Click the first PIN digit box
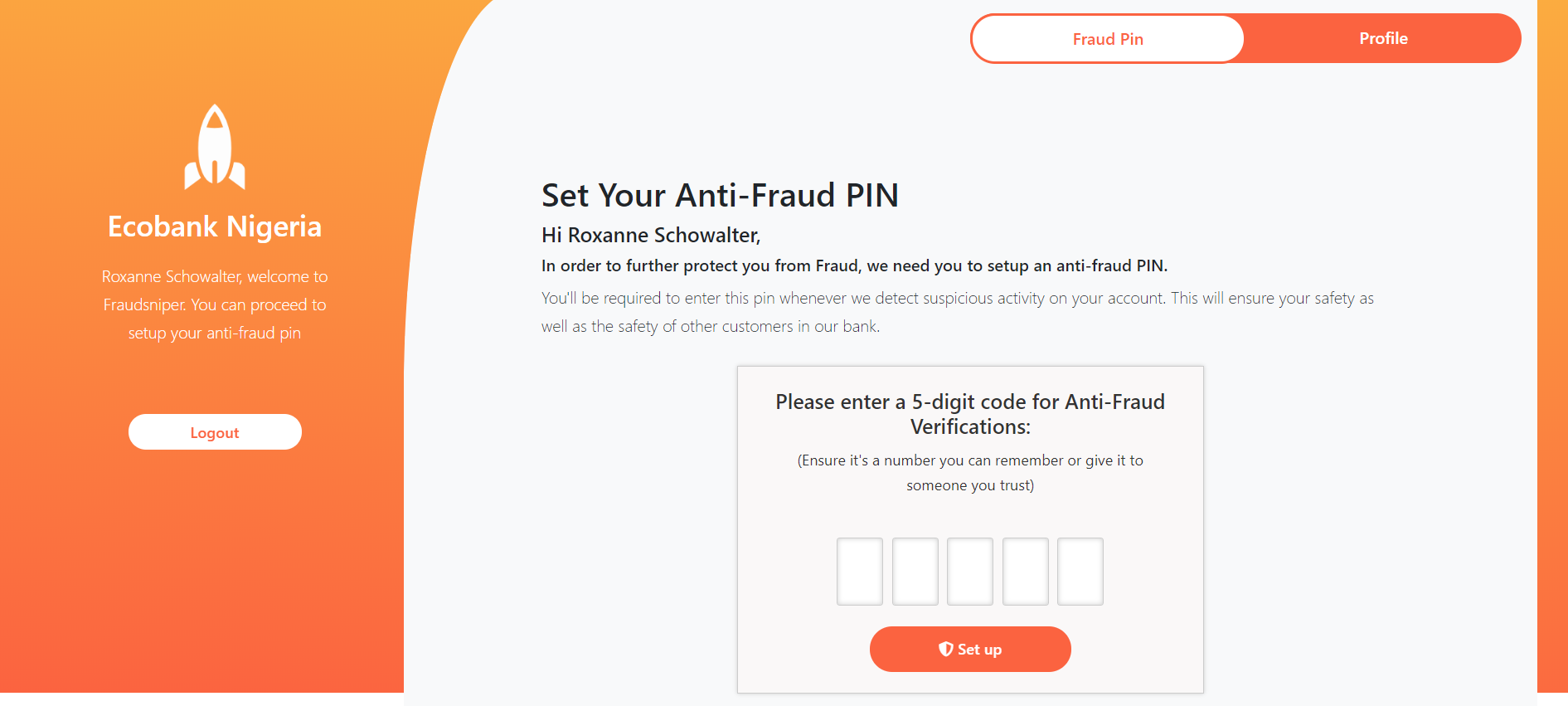The image size is (1568, 706). [859, 571]
